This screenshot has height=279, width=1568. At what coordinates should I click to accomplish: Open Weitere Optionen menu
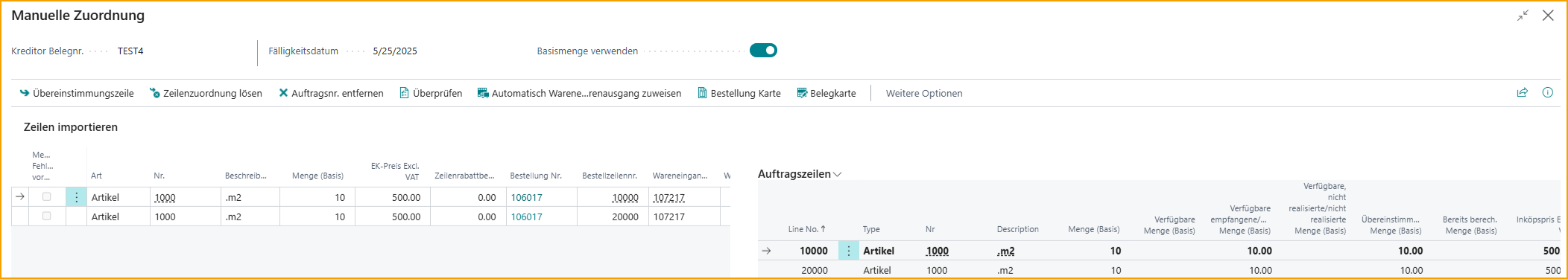[924, 93]
